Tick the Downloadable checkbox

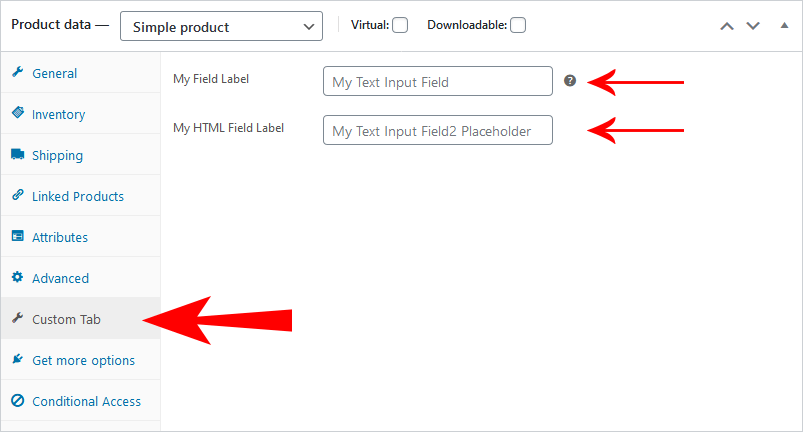point(518,25)
